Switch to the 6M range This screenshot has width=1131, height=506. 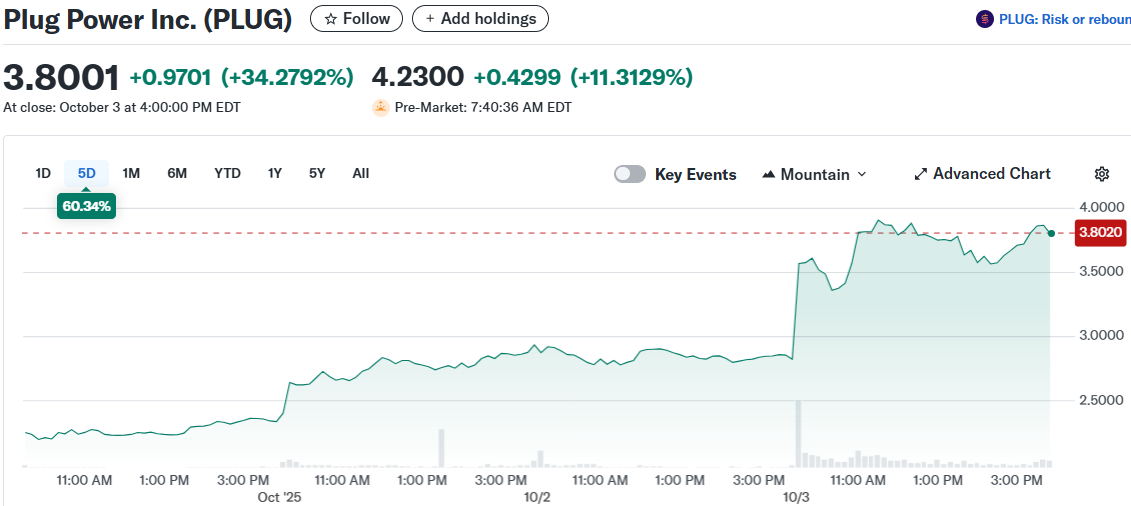[177, 173]
